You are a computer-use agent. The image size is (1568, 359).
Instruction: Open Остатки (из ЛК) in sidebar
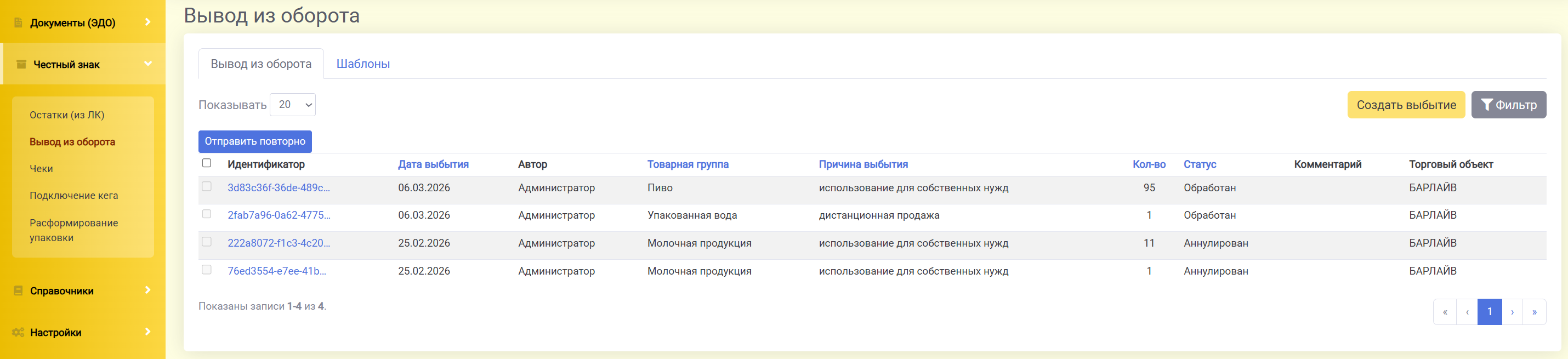(67, 115)
